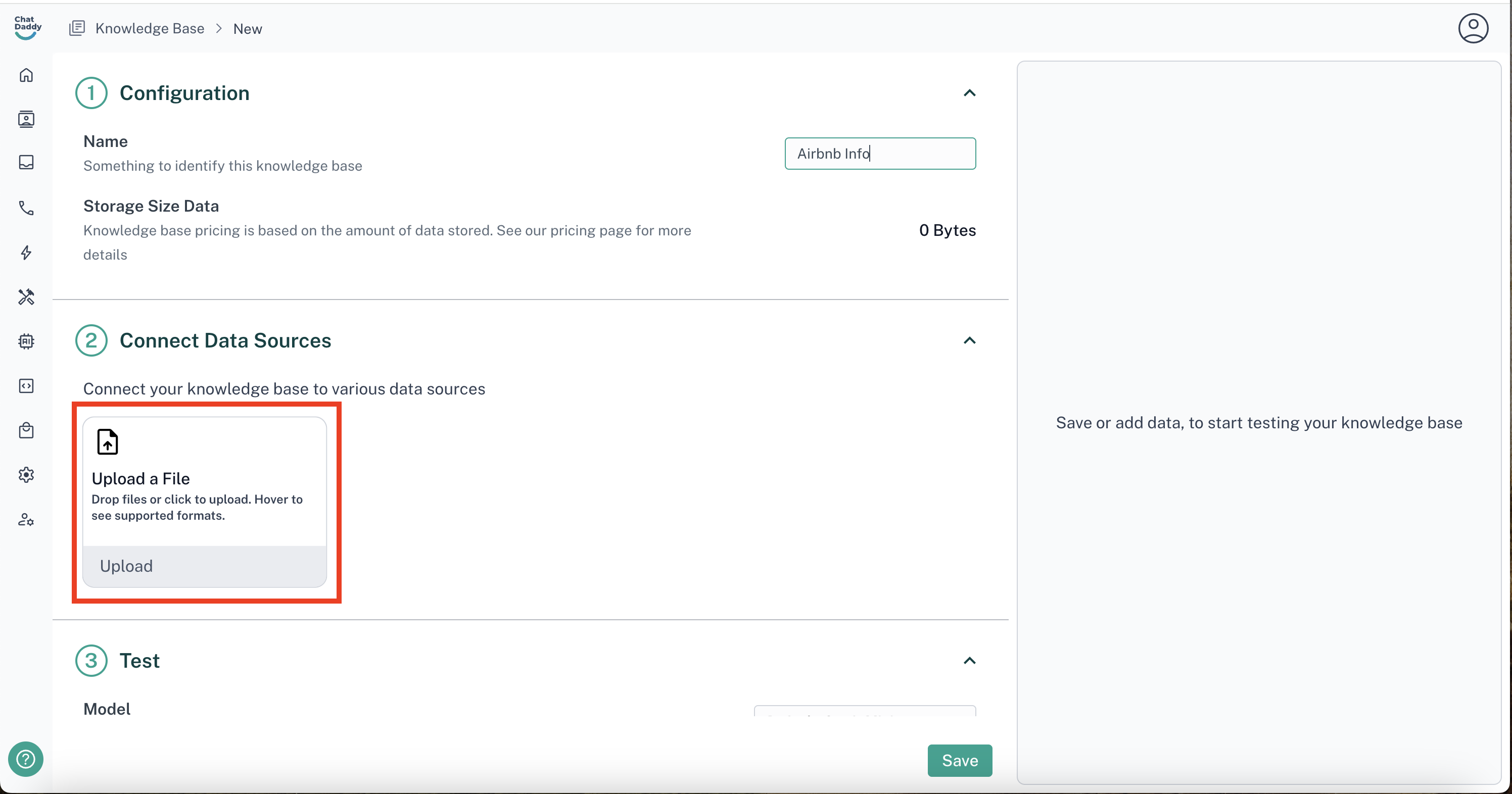The width and height of the screenshot is (1512, 794).
Task: Open the AI chip sidebar icon
Action: [x=26, y=341]
